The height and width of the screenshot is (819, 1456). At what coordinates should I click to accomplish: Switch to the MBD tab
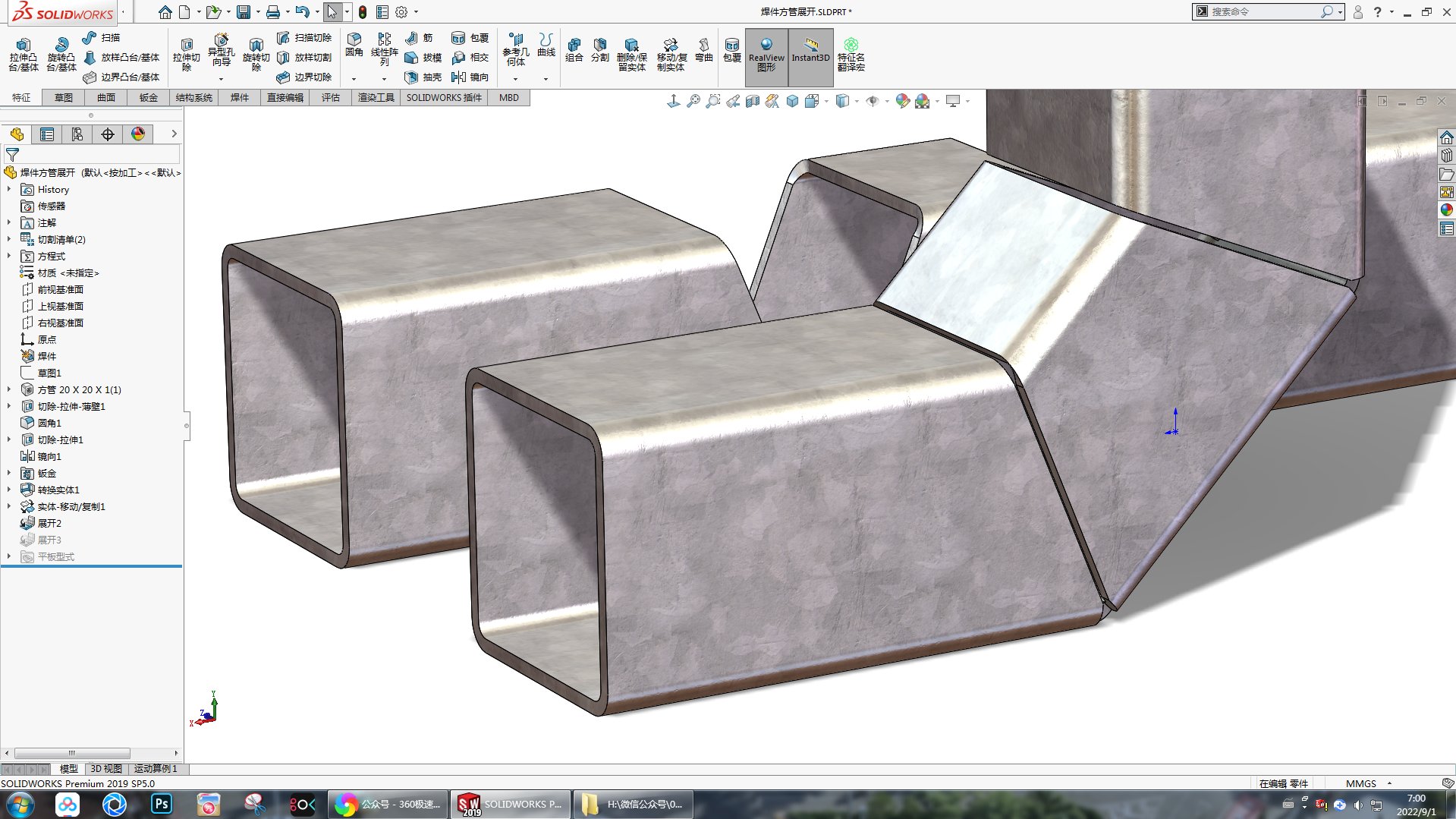coord(509,97)
